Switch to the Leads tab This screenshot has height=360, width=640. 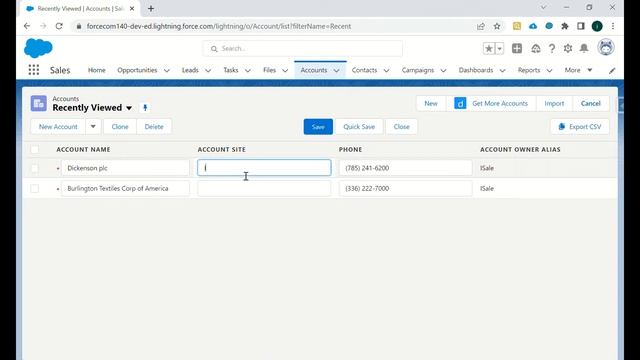(190, 70)
